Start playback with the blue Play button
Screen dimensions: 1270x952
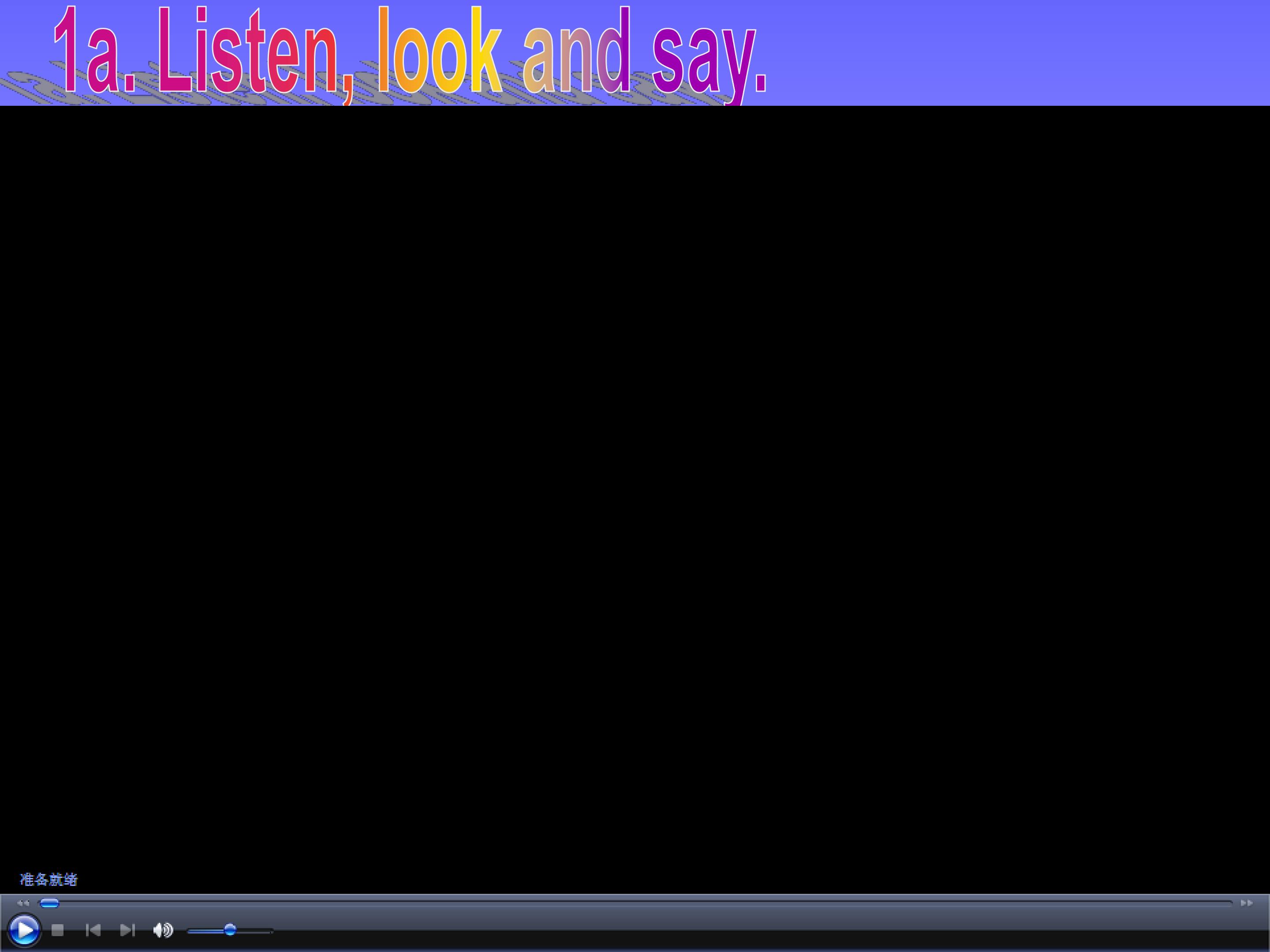(x=24, y=930)
